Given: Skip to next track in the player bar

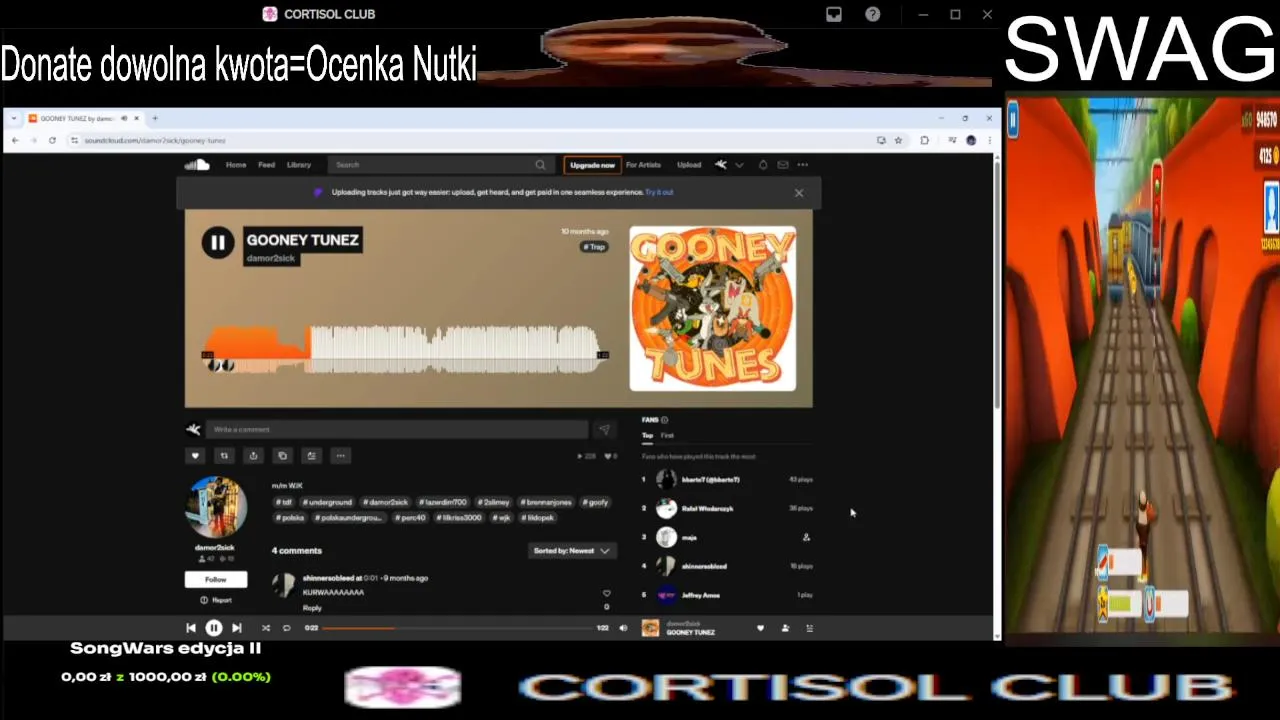Looking at the screenshot, I should point(236,628).
